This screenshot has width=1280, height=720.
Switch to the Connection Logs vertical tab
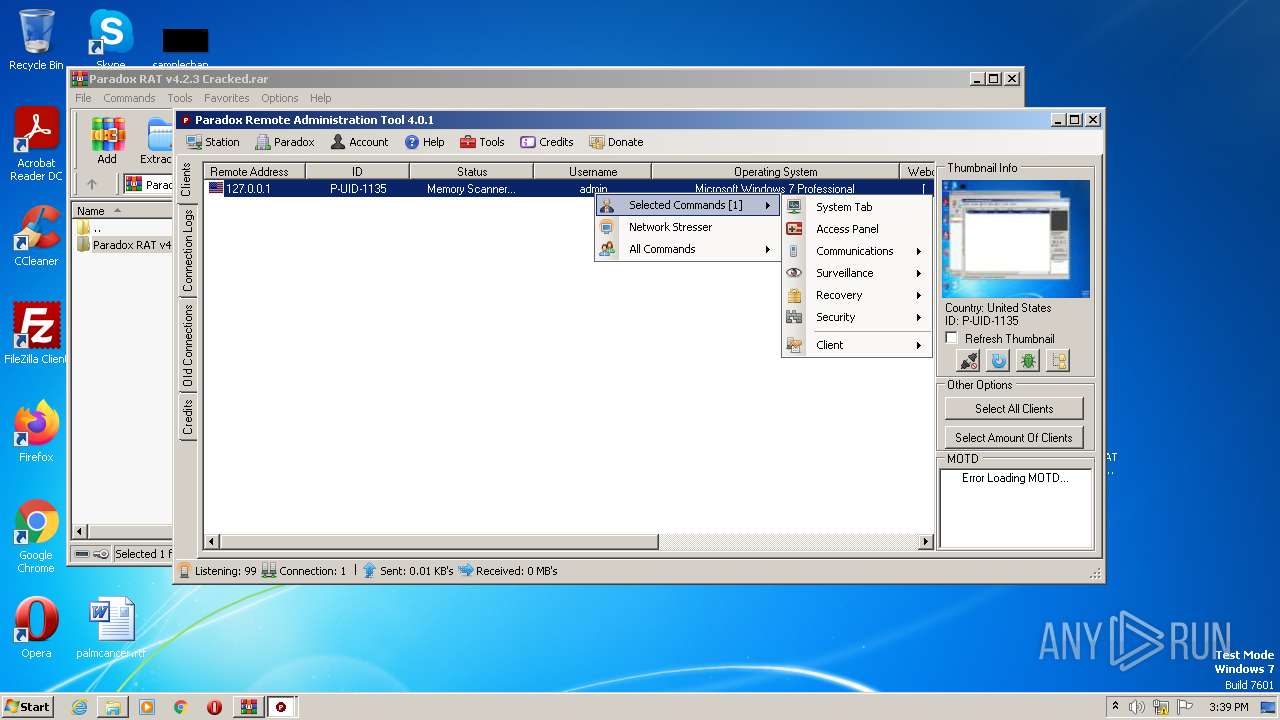187,250
